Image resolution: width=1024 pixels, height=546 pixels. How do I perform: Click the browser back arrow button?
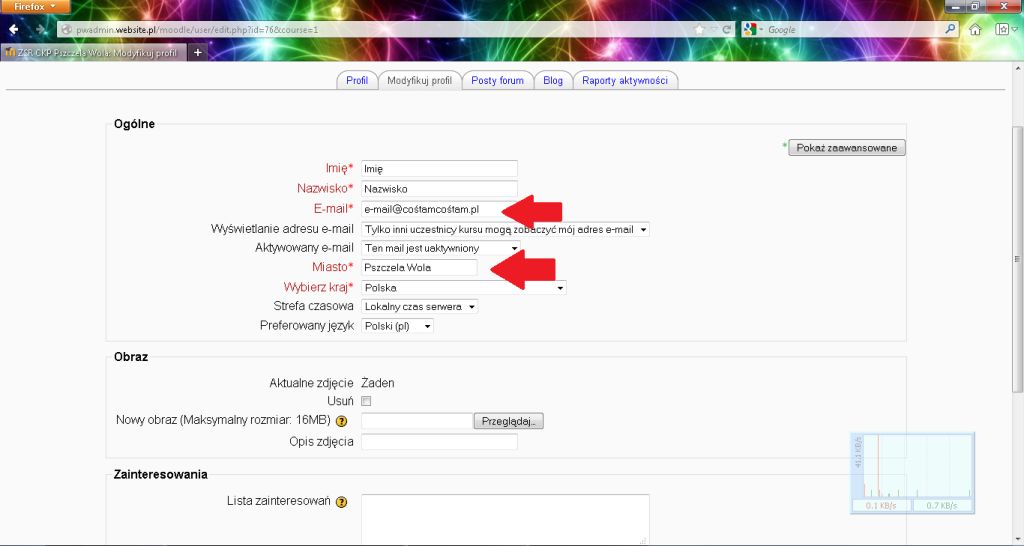(x=14, y=29)
